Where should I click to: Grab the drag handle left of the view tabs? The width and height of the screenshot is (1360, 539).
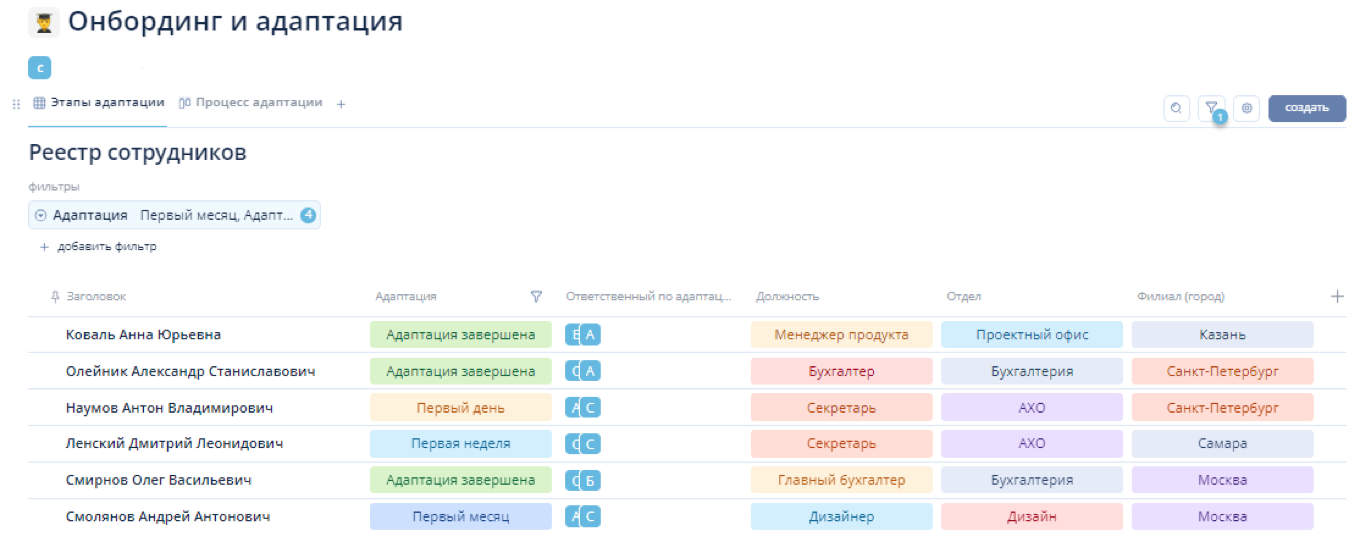15,103
